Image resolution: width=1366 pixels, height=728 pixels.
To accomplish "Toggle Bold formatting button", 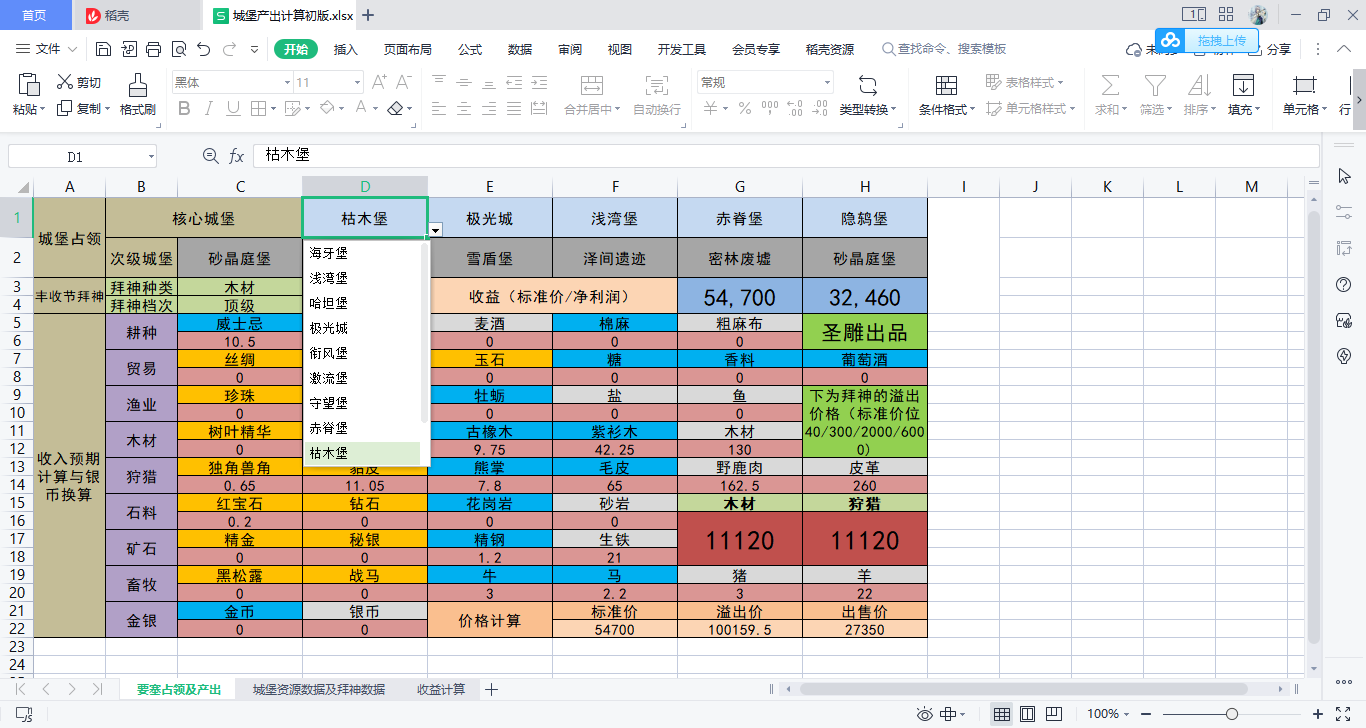I will (x=183, y=108).
